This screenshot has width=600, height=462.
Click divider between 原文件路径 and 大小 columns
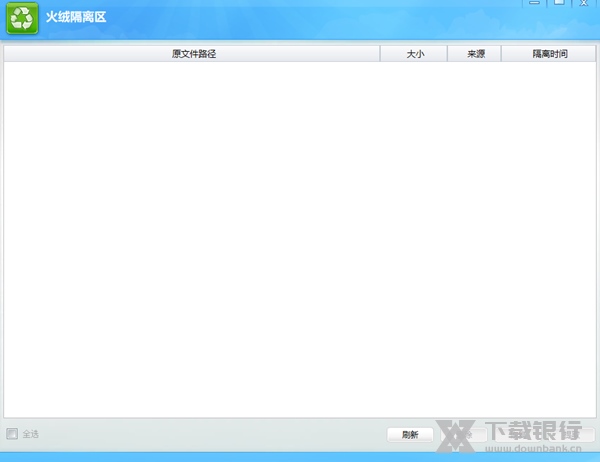click(x=380, y=54)
